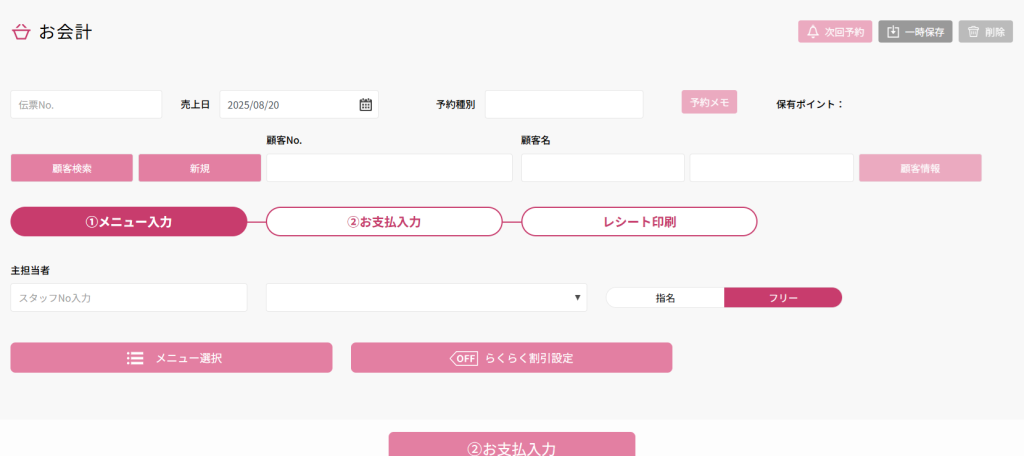Viewport: 1024px width, 456px height.
Task: Click the OFF tag icon on らくらく割引設定
Action: click(x=464, y=358)
